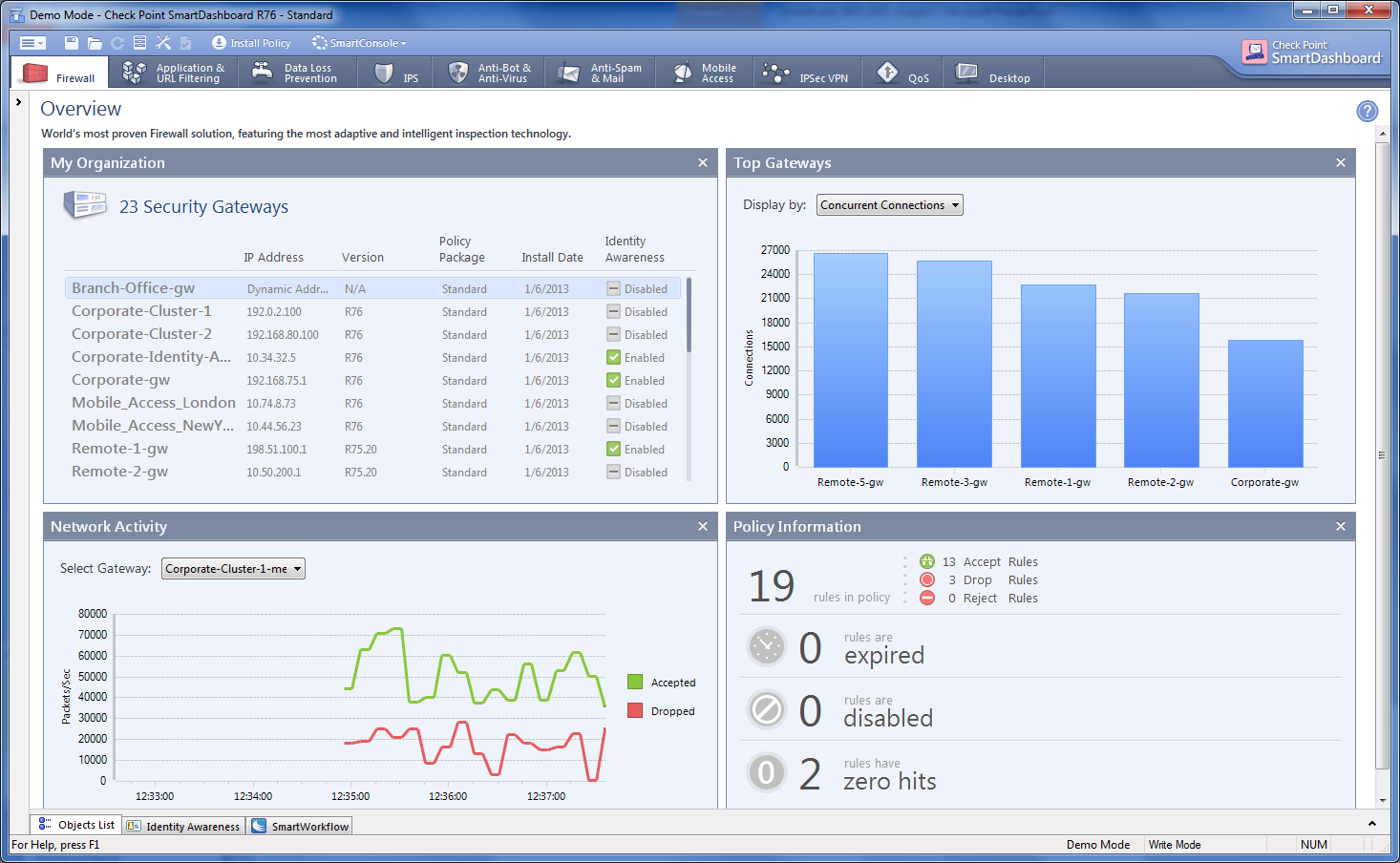Toggle Identity Awareness for Corporate-Identity-A row
This screenshot has width=1400, height=863.
[x=614, y=357]
